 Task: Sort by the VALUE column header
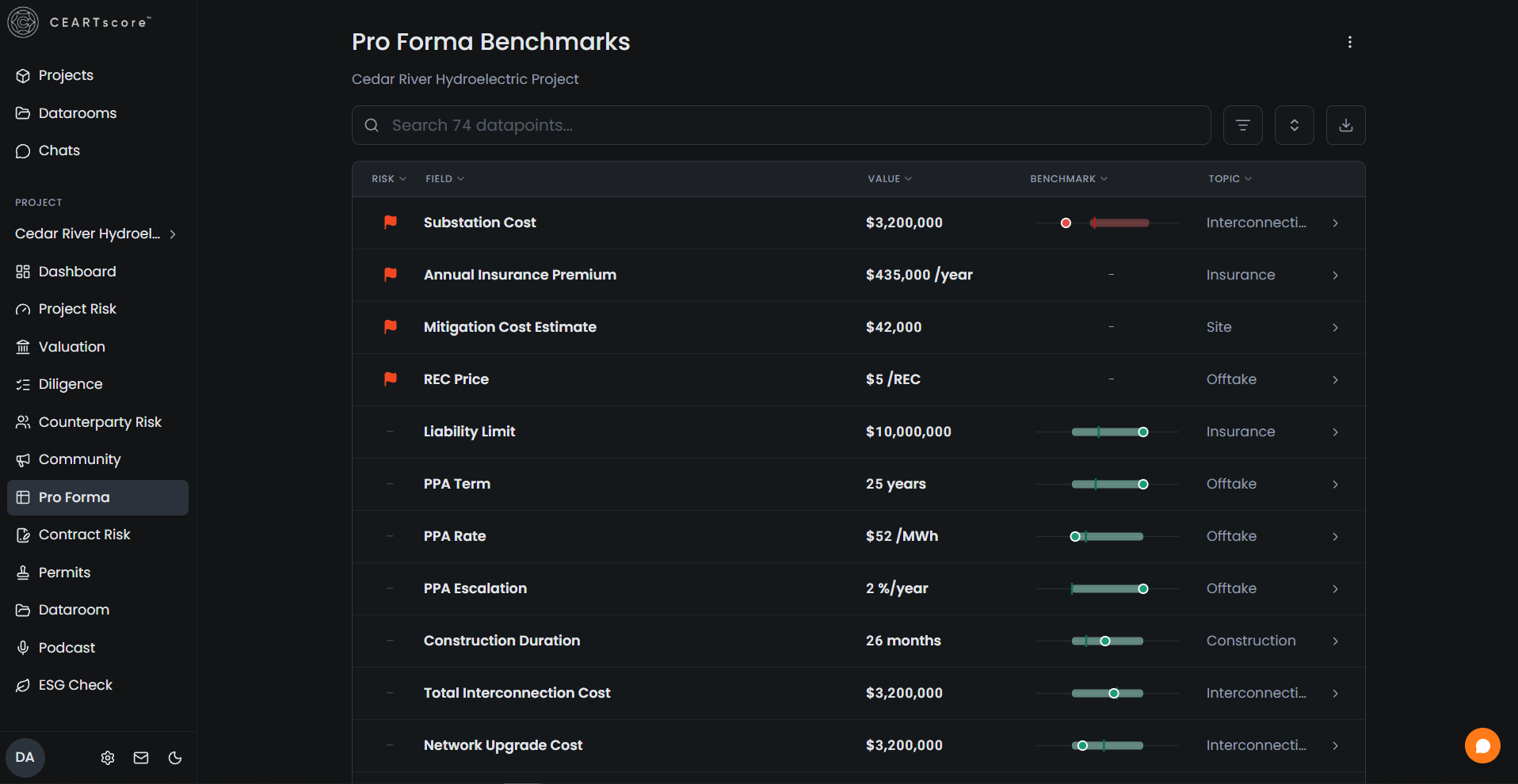(x=890, y=179)
